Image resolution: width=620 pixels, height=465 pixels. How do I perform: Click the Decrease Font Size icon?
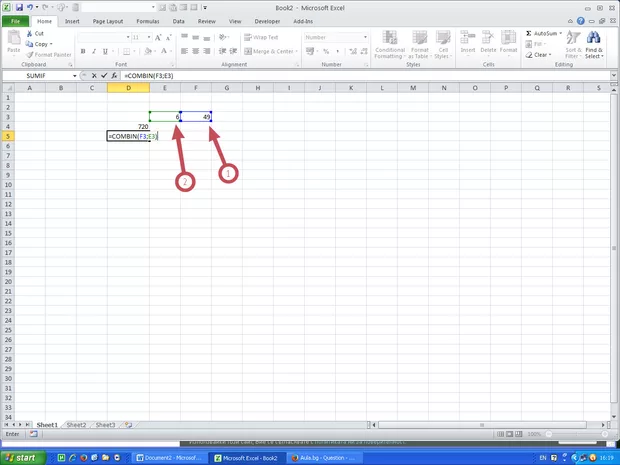coord(168,37)
